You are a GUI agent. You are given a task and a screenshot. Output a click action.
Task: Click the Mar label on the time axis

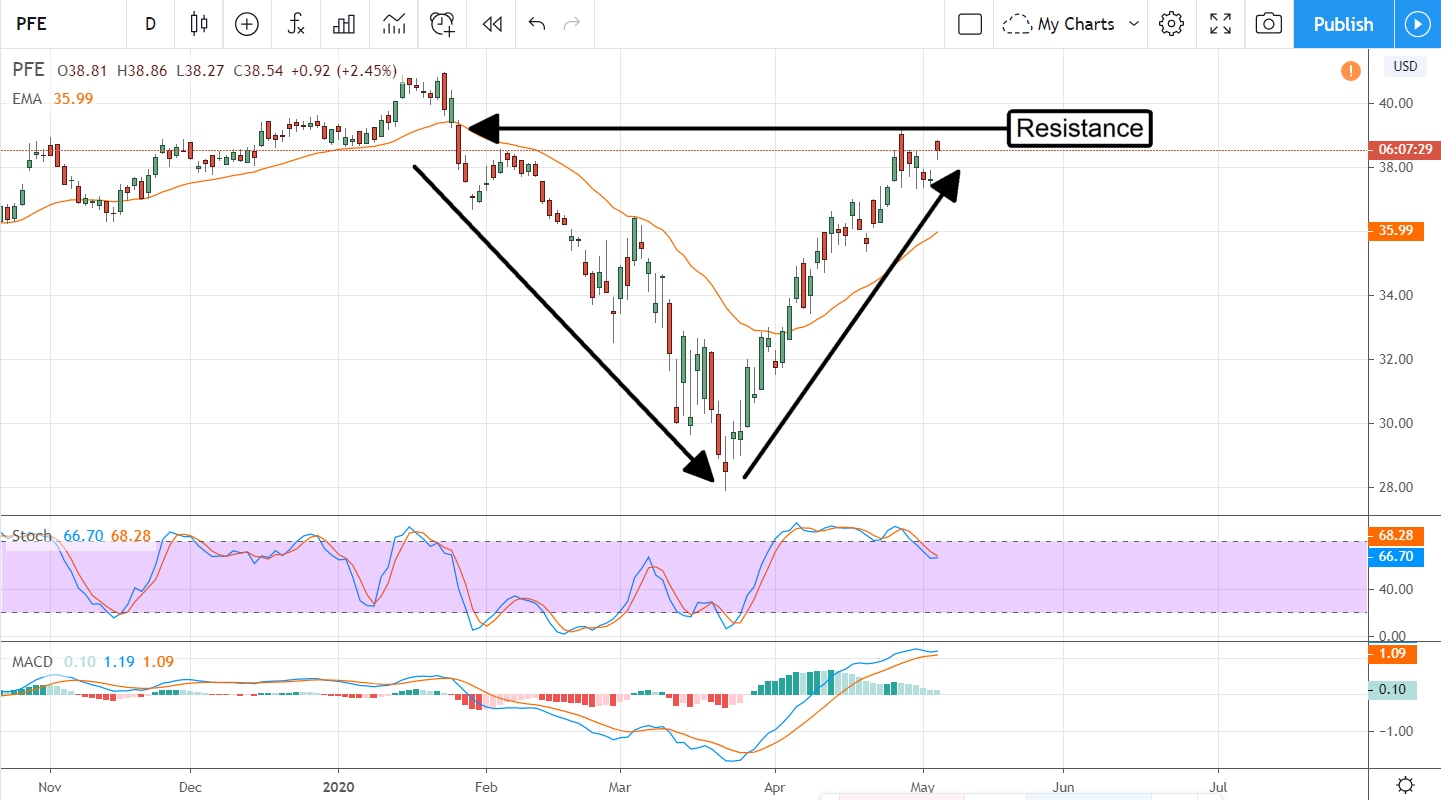tap(619, 787)
